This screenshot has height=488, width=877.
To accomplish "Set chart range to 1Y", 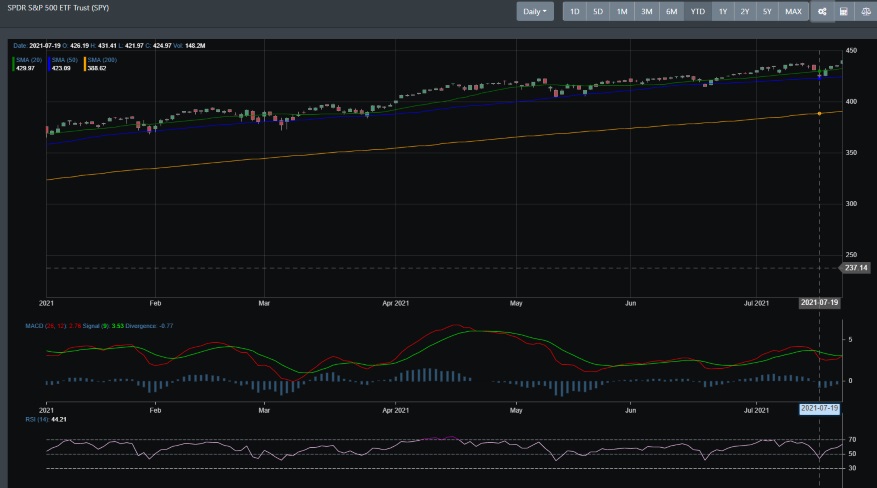I will pyautogui.click(x=722, y=12).
